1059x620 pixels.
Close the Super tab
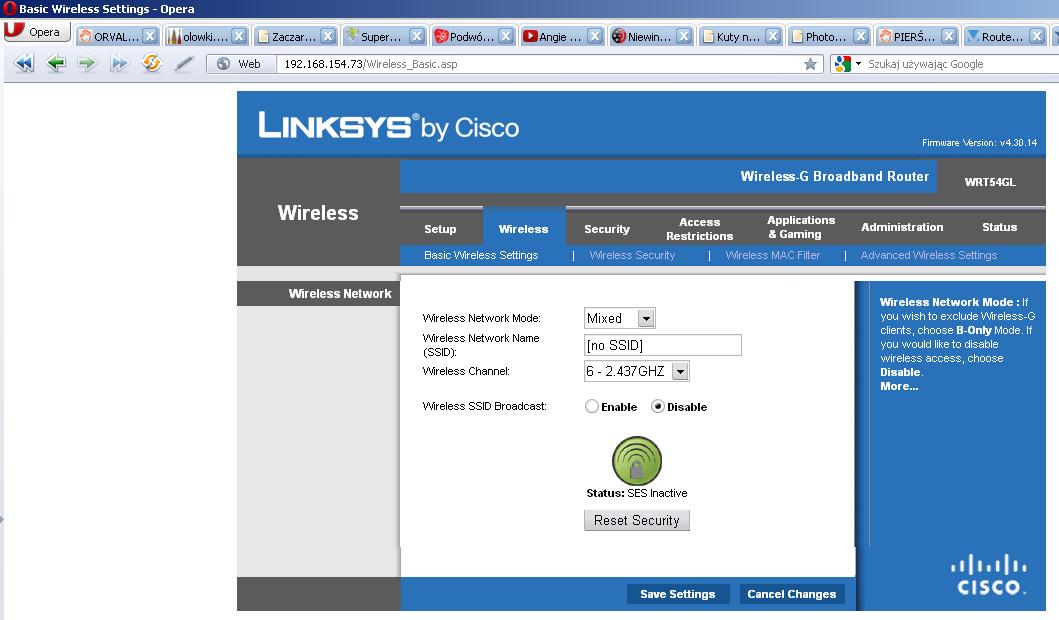(417, 36)
